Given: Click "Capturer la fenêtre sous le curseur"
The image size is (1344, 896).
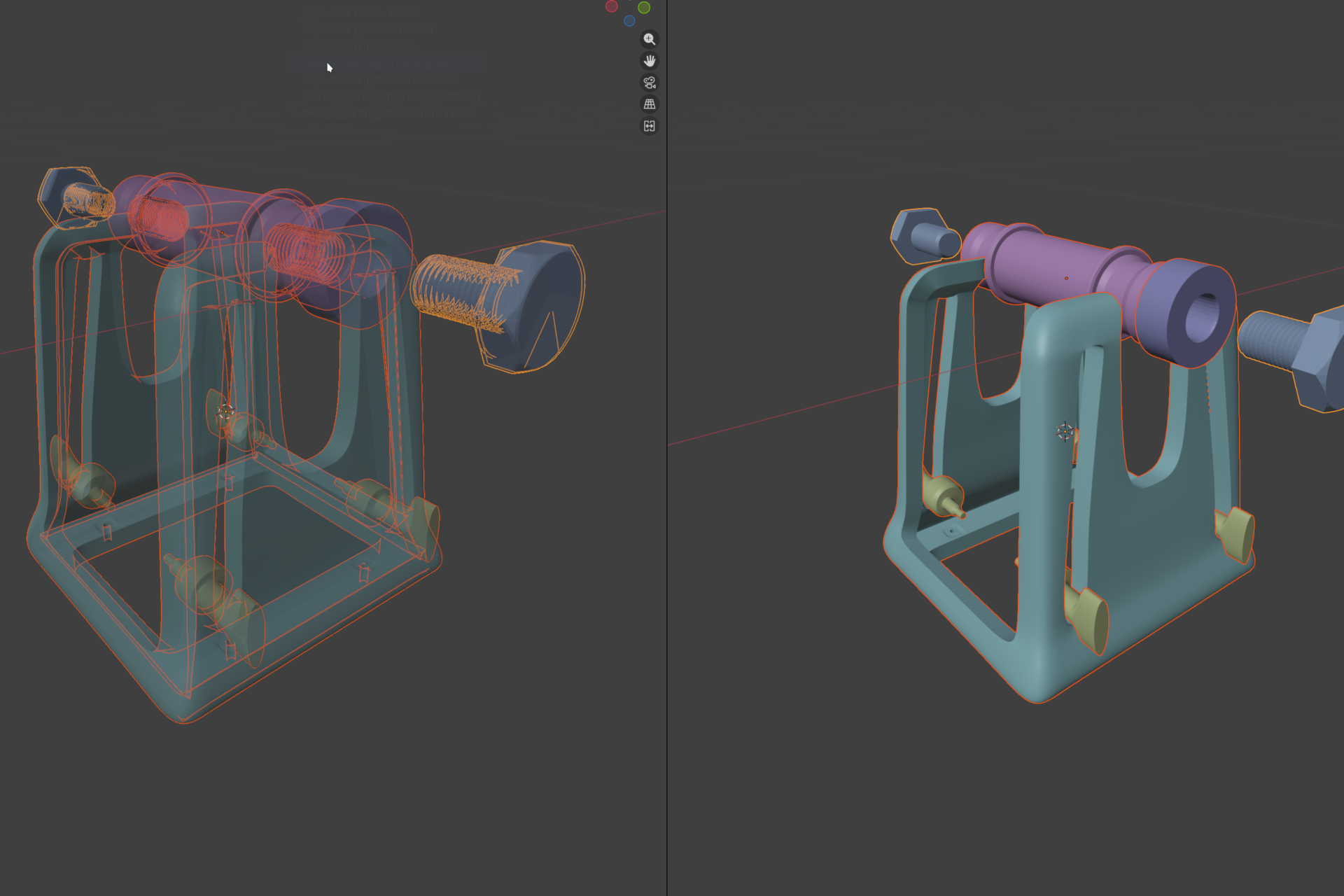Looking at the screenshot, I should (x=378, y=80).
